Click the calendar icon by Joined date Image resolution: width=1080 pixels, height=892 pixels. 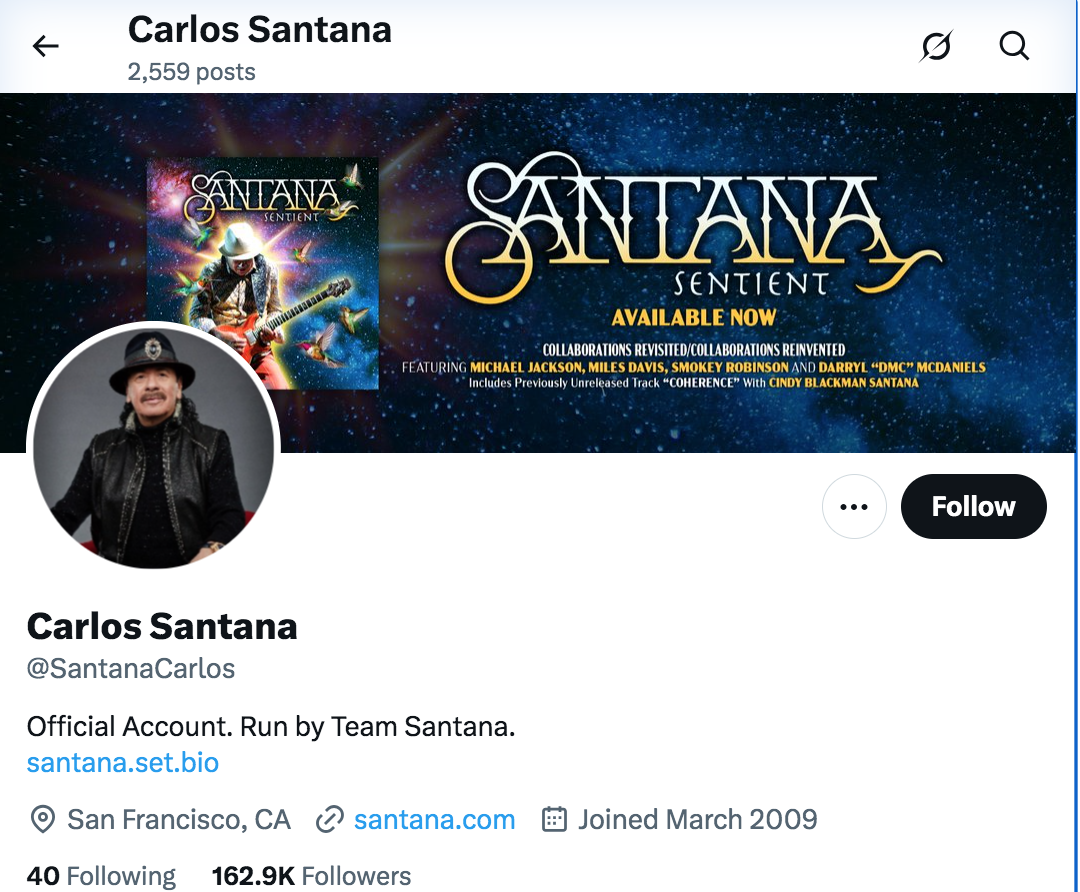click(x=554, y=821)
